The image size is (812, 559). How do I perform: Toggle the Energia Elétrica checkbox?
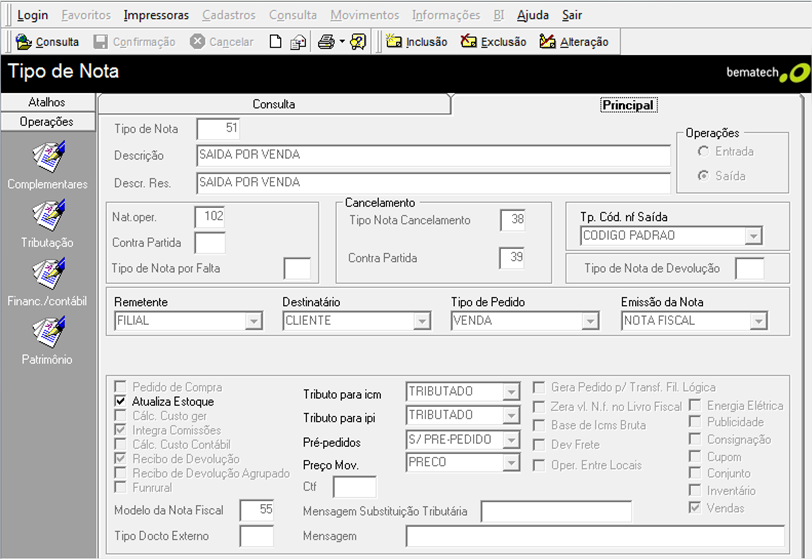click(x=694, y=405)
